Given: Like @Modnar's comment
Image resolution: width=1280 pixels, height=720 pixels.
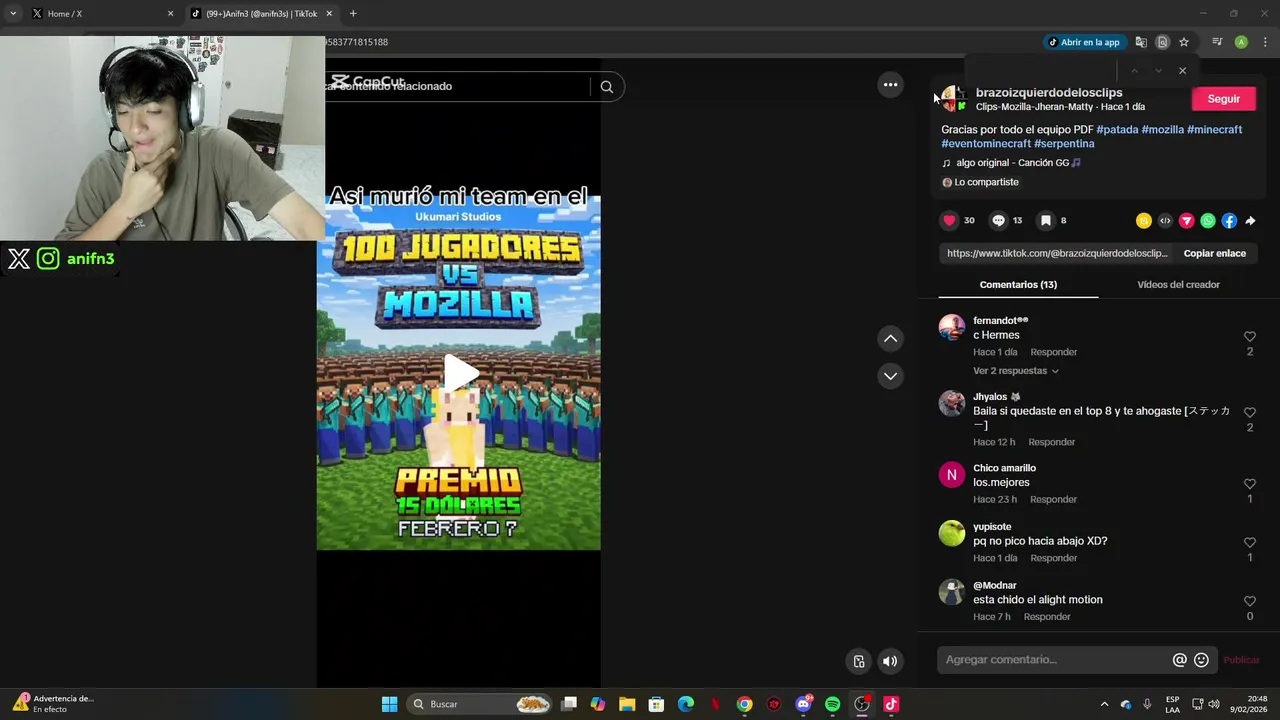Looking at the screenshot, I should click(x=1249, y=602).
